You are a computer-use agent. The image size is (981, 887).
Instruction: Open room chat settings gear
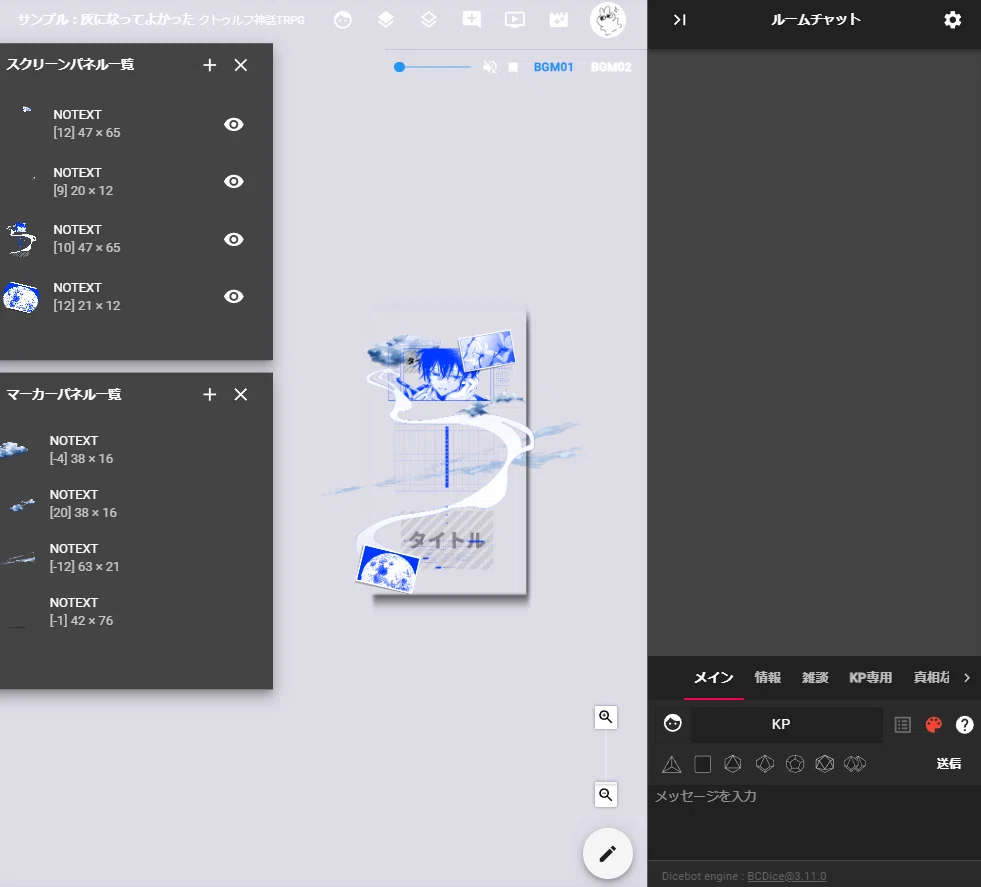pyautogui.click(x=952, y=20)
